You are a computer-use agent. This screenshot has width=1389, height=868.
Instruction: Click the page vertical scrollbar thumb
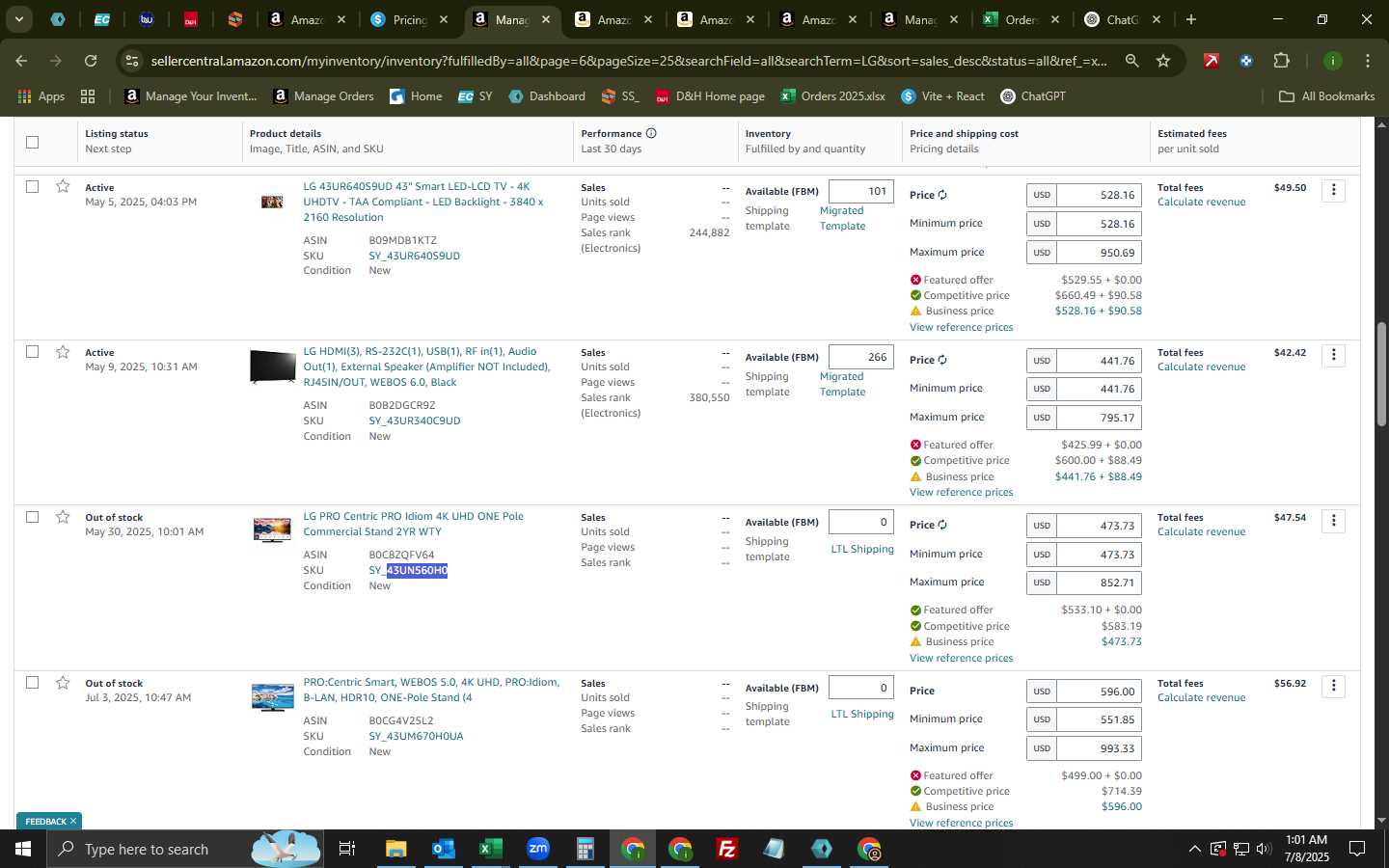click(x=1381, y=373)
